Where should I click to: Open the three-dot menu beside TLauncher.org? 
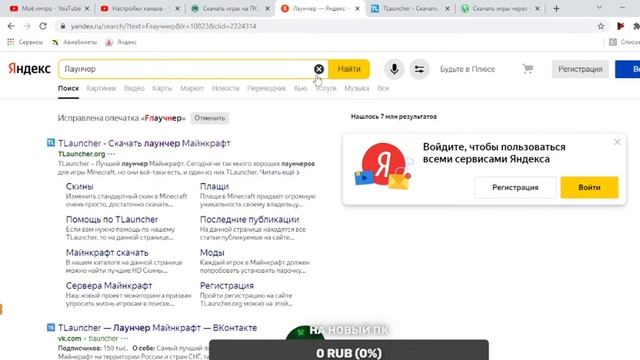pyautogui.click(x=112, y=154)
